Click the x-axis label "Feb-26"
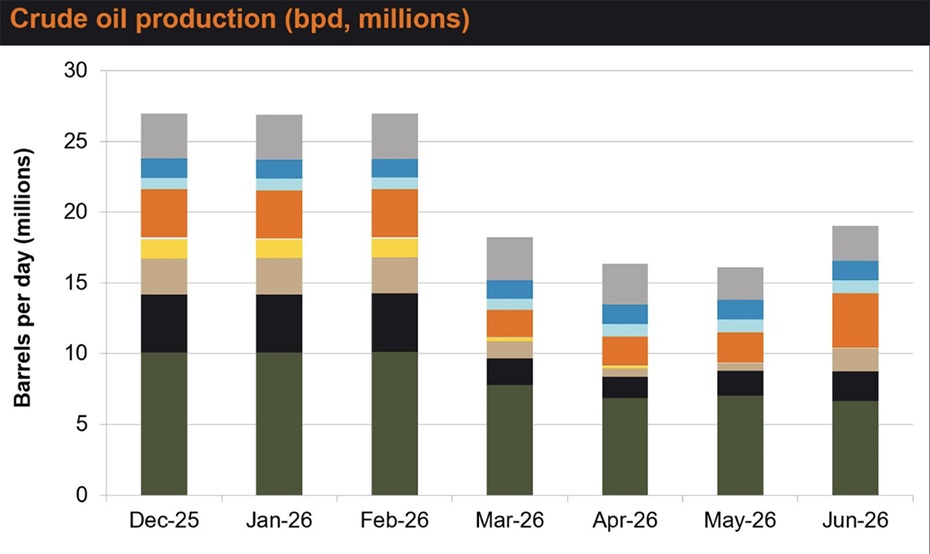 click(394, 520)
